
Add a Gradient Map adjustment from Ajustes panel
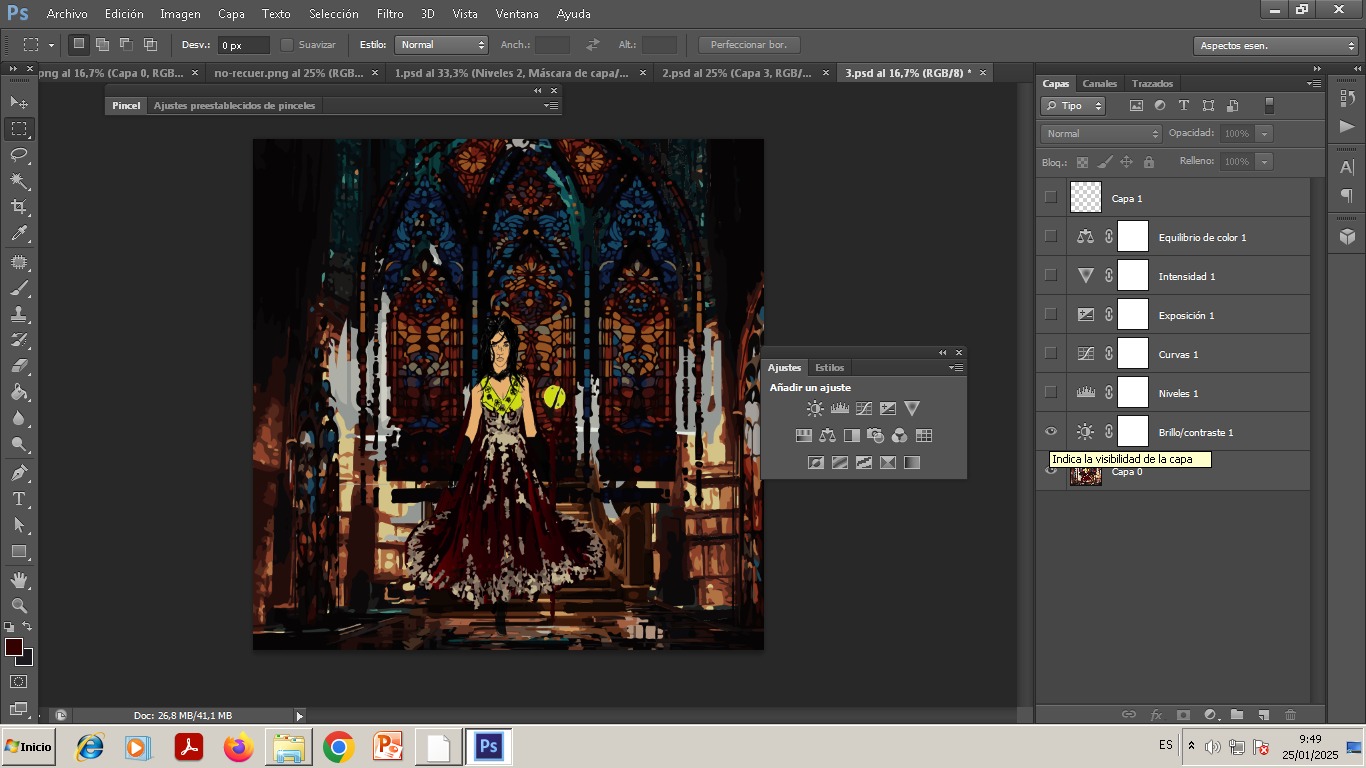(x=911, y=463)
